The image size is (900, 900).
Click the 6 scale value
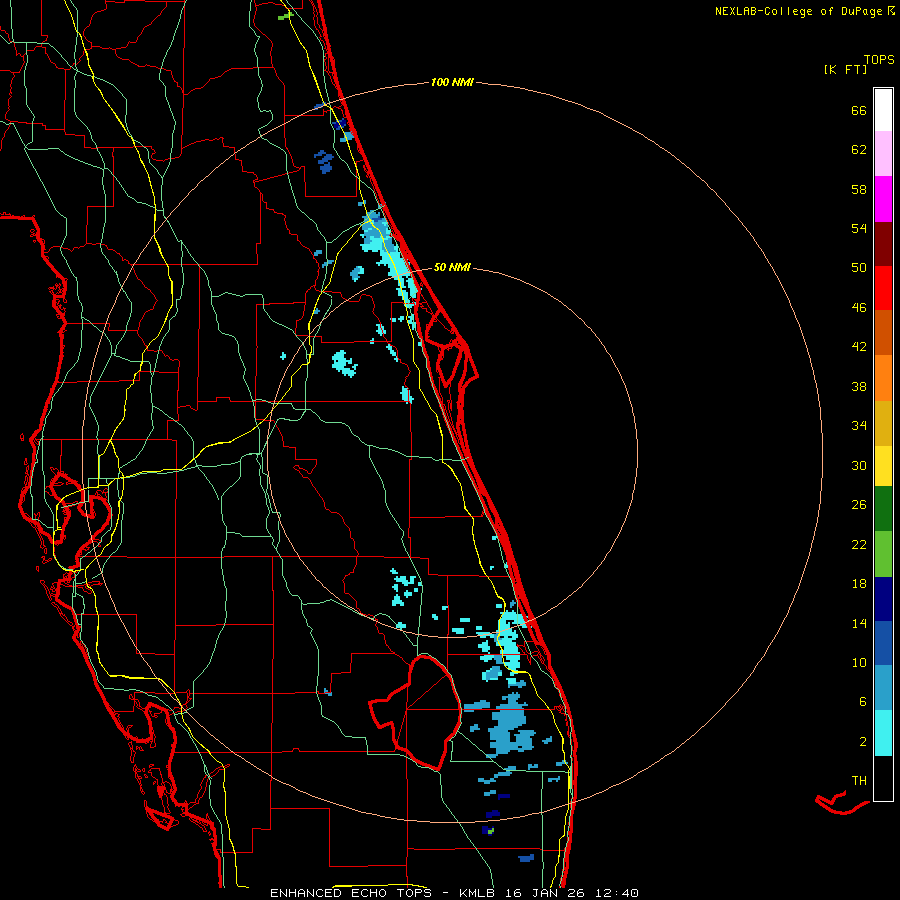[862, 702]
